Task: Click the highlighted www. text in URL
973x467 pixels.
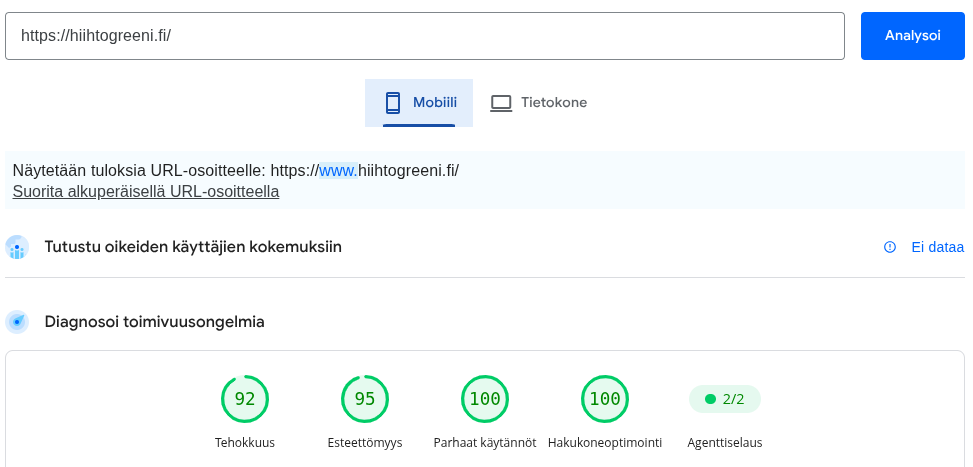Action: [338, 171]
